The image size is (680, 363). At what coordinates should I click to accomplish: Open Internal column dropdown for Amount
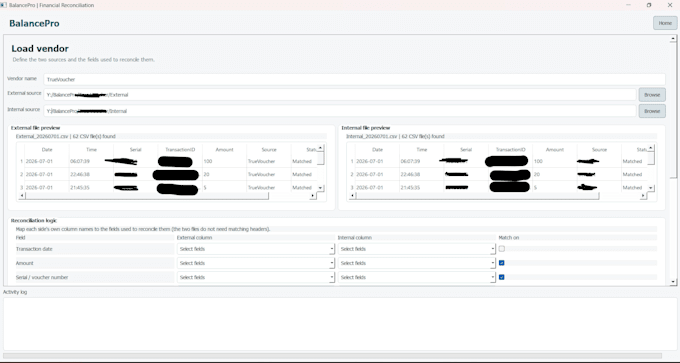[417, 263]
